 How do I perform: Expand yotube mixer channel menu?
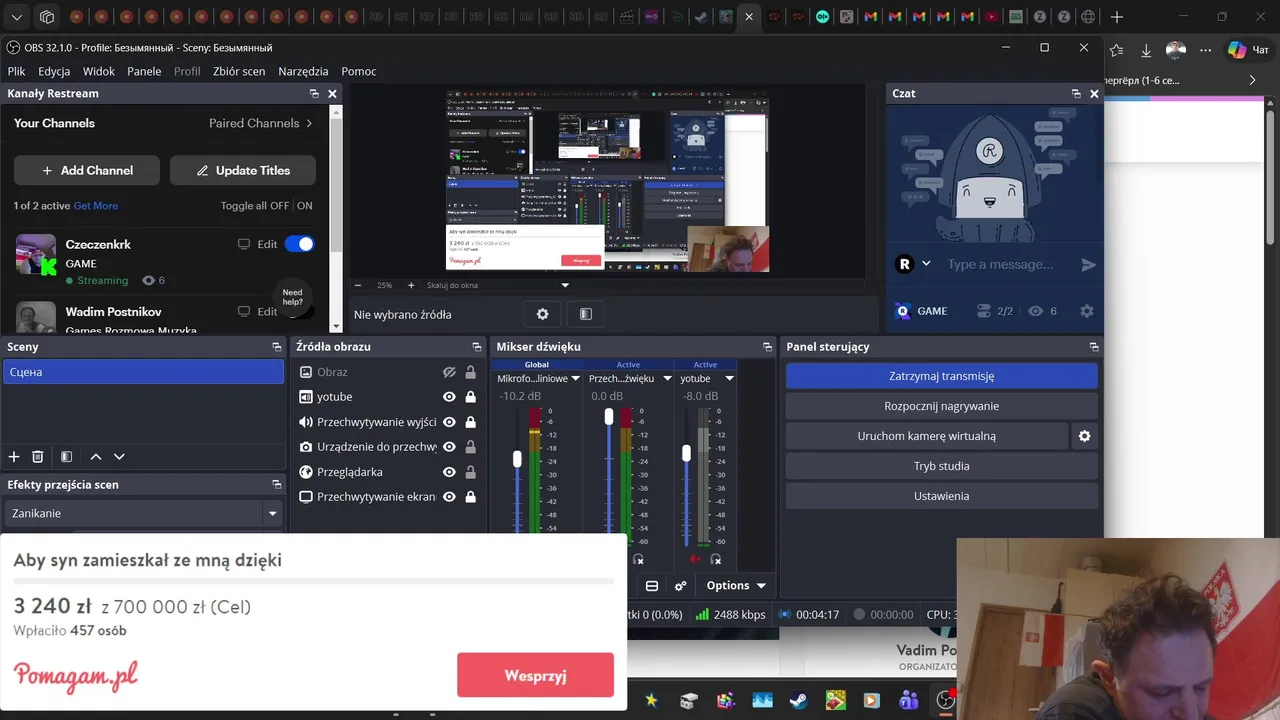click(729, 379)
